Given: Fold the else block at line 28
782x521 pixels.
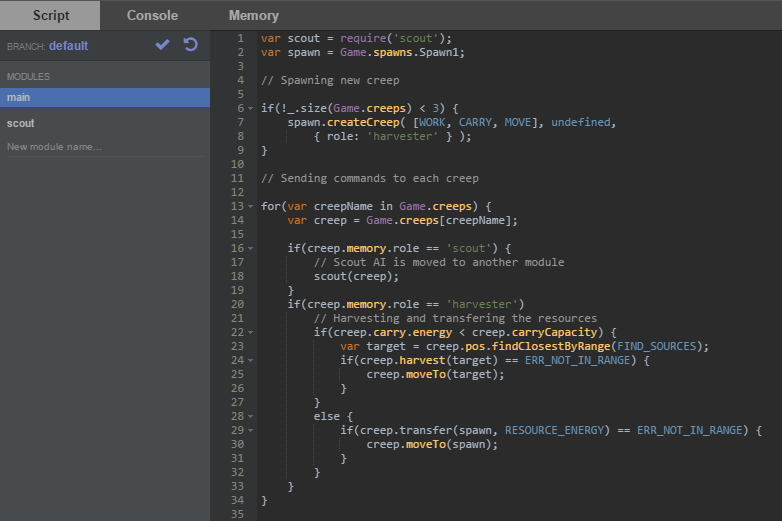Looking at the screenshot, I should [250, 416].
